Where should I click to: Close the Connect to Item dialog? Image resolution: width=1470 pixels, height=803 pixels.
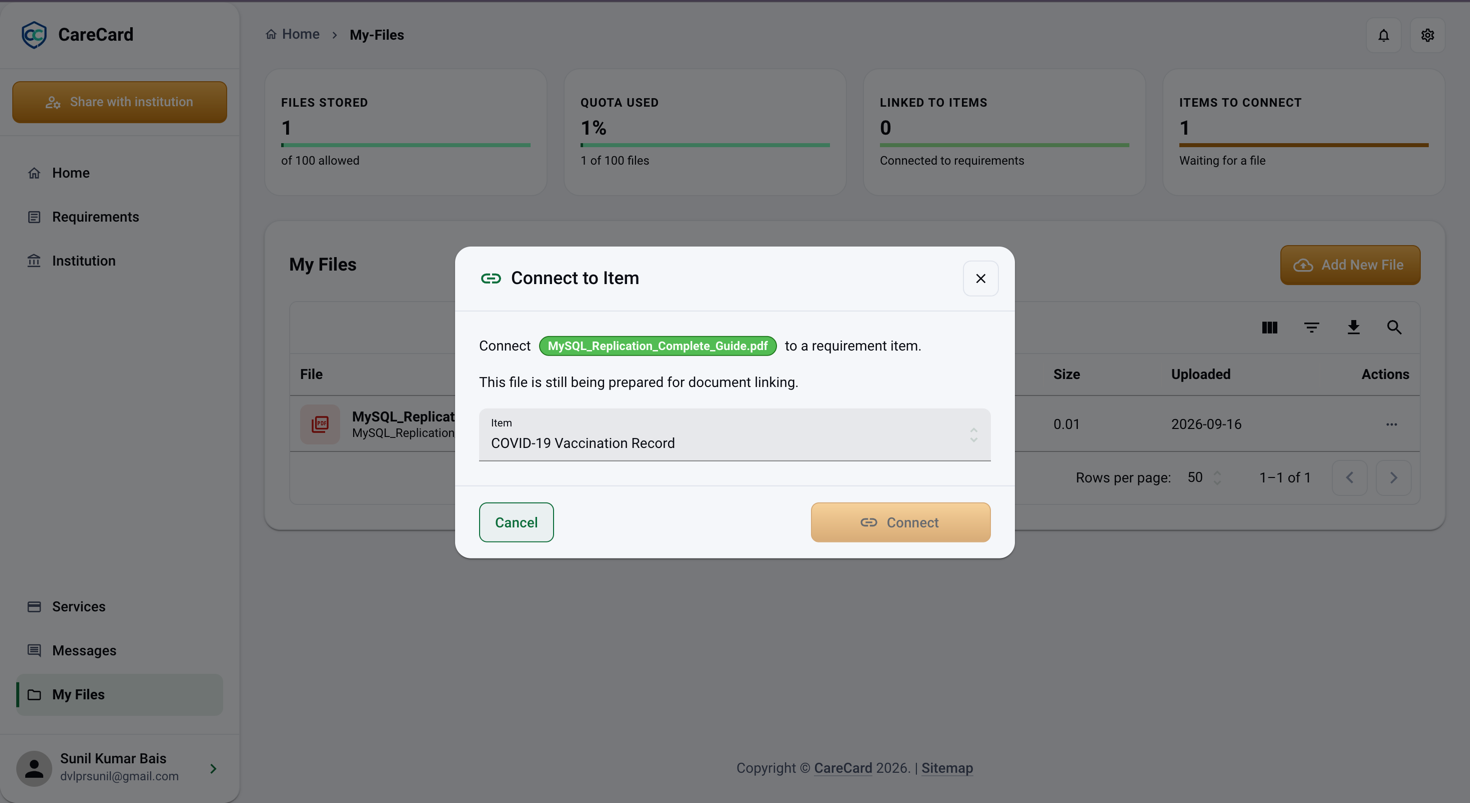coord(981,279)
